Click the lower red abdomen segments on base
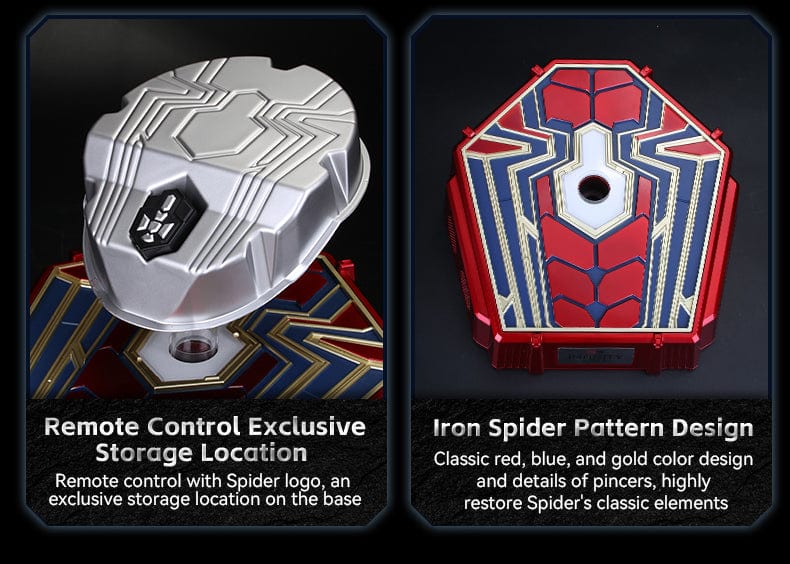 (x=595, y=275)
